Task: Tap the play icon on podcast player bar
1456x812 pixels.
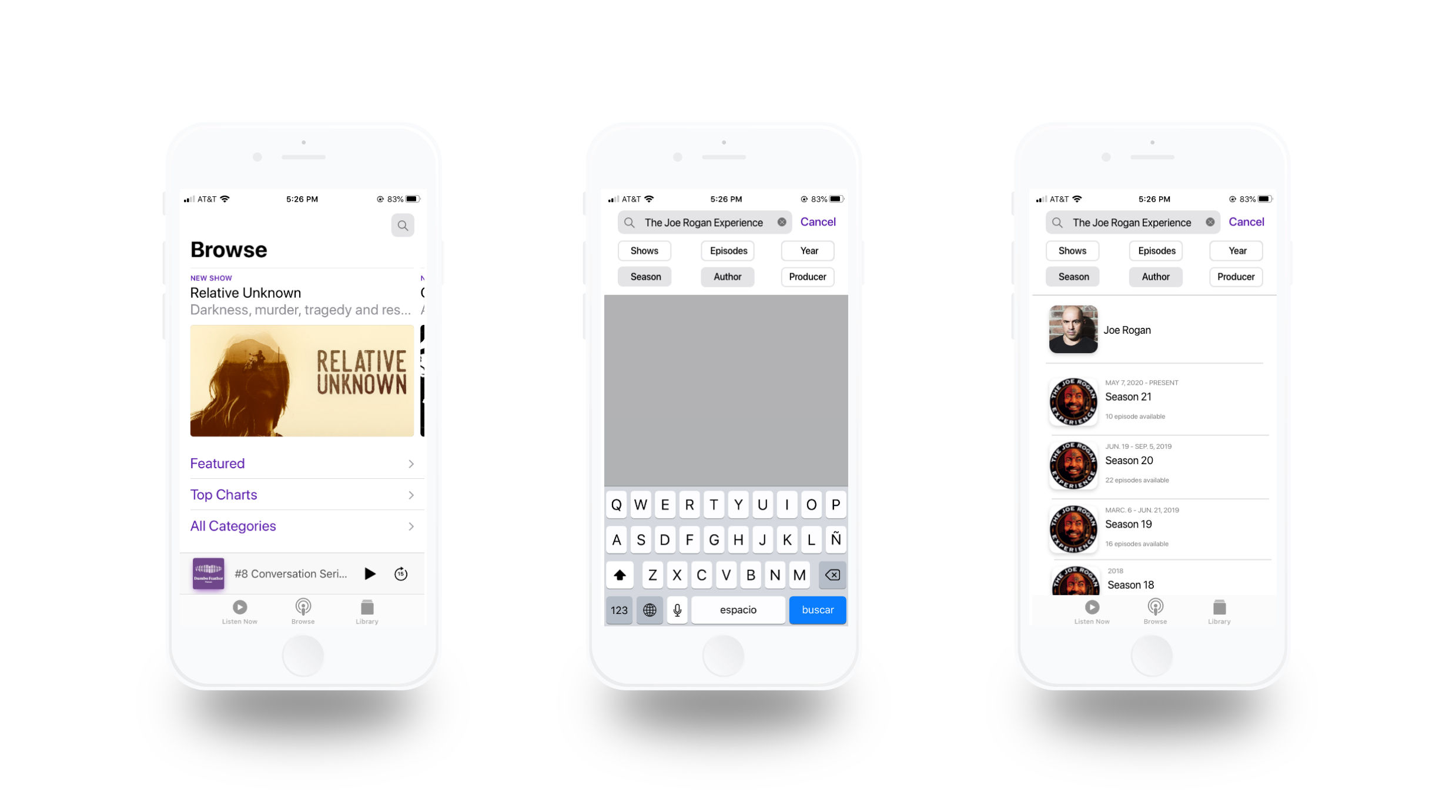Action: 369,573
